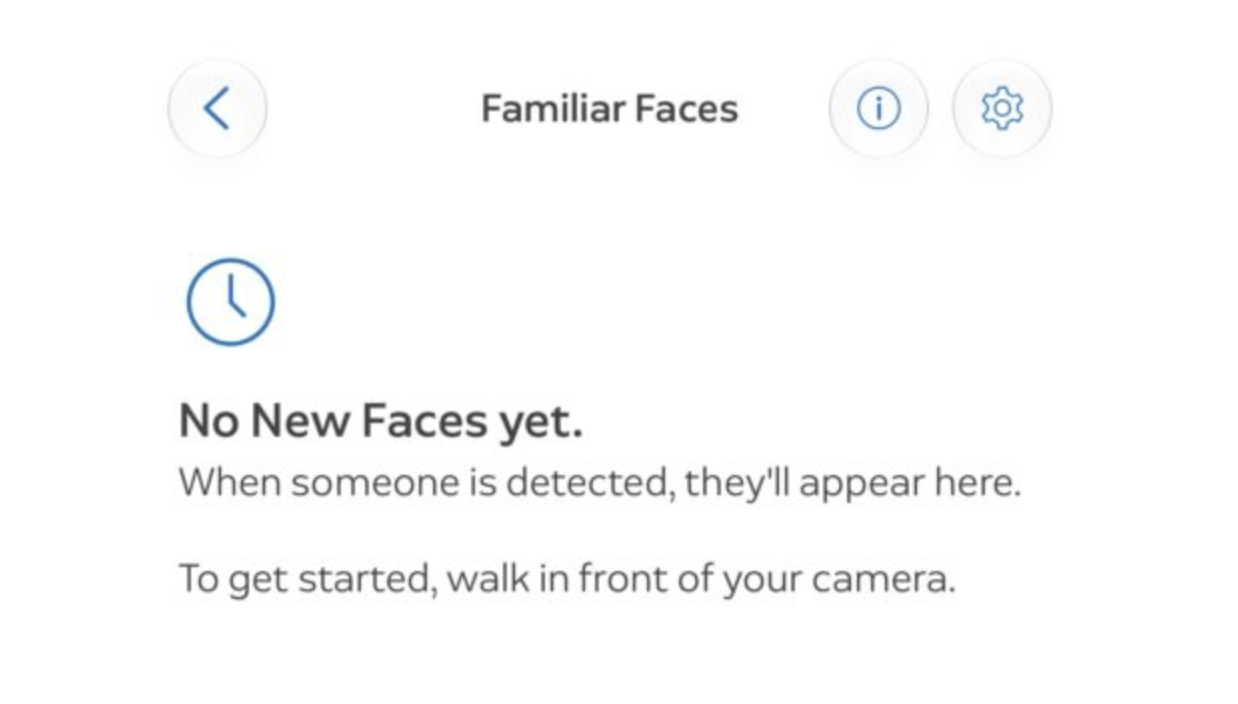Click the Familiar Faces page title

pyautogui.click(x=610, y=108)
